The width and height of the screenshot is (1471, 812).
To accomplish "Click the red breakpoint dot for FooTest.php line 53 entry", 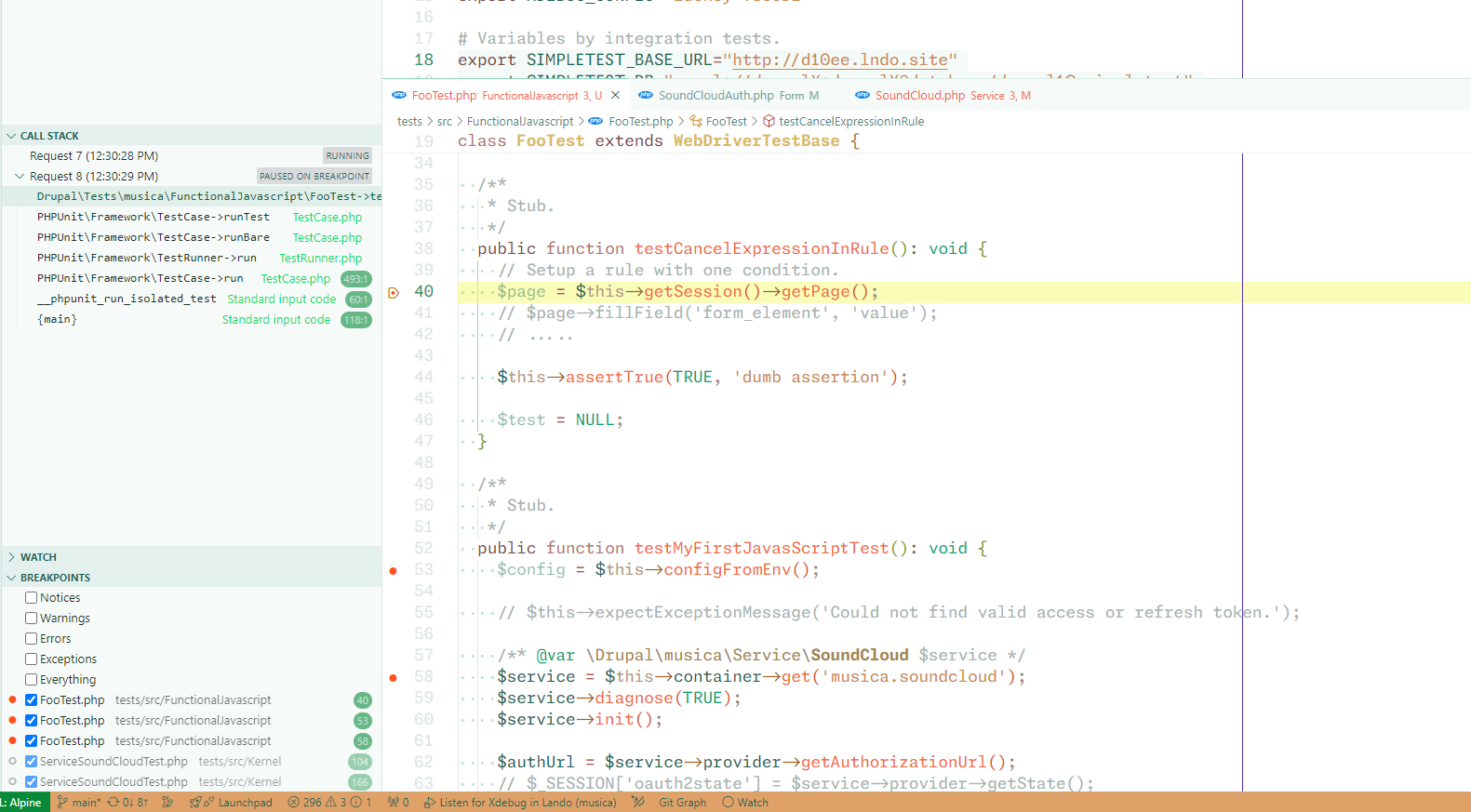I will [12, 720].
